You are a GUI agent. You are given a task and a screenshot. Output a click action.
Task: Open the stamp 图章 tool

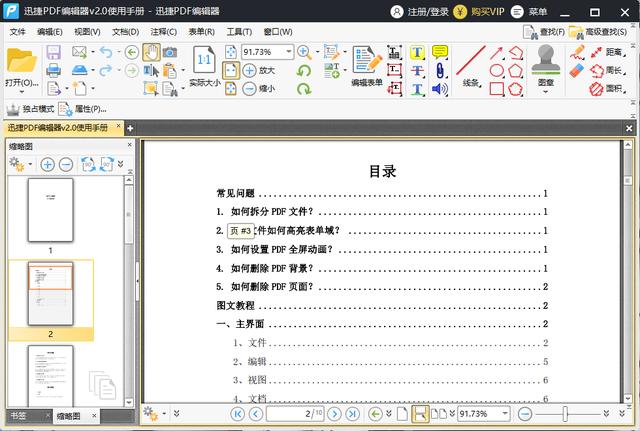pos(546,65)
